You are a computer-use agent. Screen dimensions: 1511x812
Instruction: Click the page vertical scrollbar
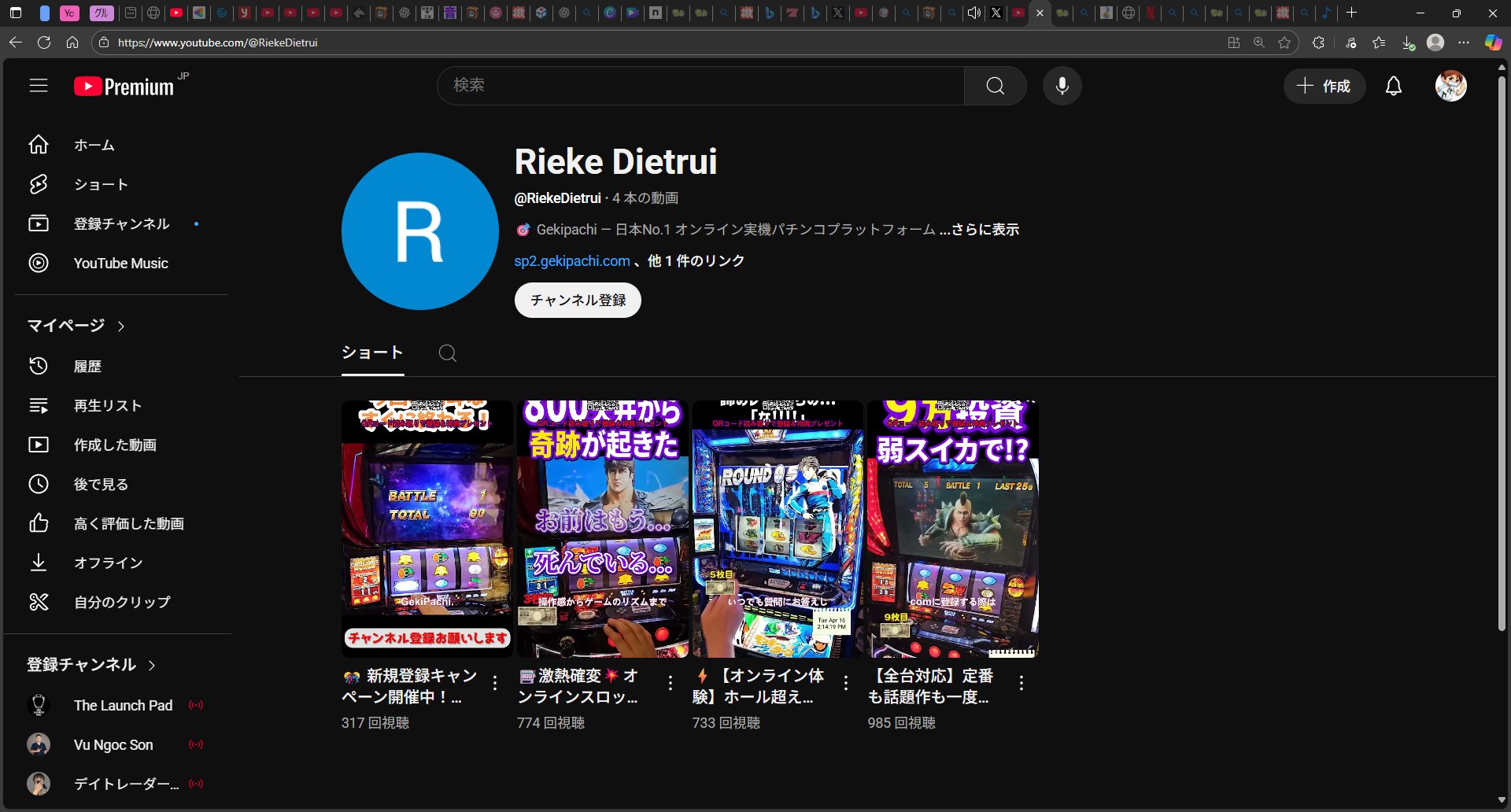tap(1502, 354)
